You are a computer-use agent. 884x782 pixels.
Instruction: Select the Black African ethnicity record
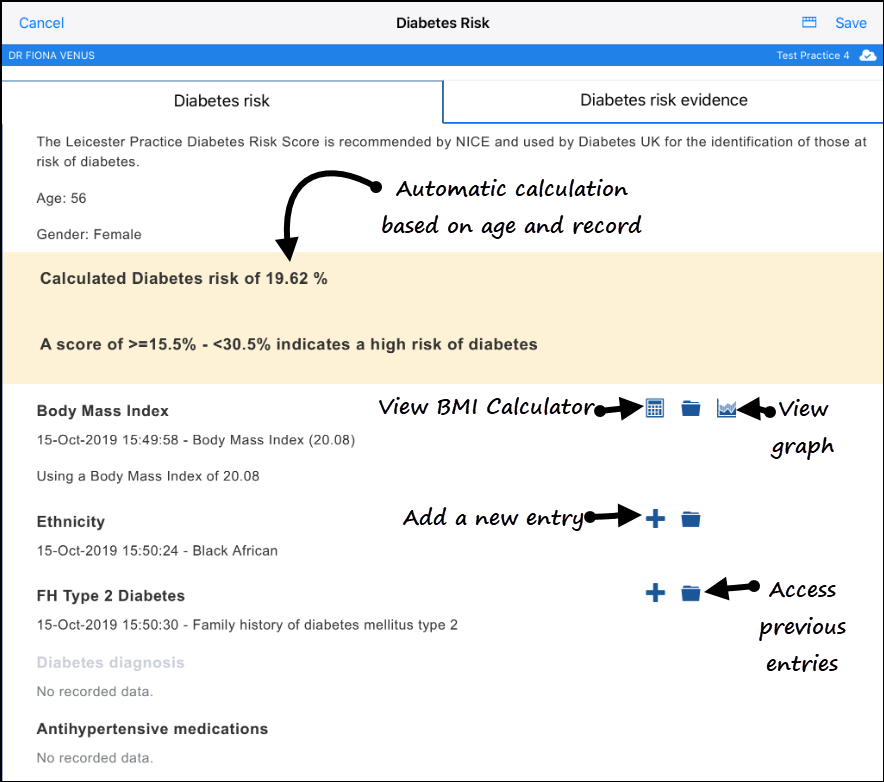coord(157,550)
